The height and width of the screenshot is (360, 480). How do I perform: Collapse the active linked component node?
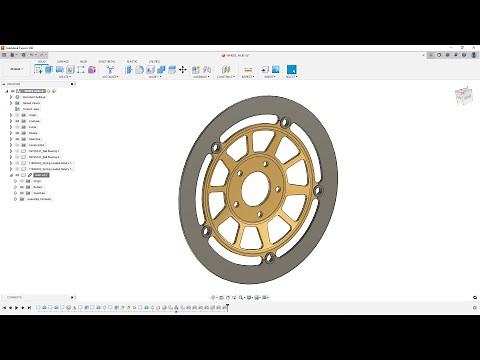coord(11,175)
